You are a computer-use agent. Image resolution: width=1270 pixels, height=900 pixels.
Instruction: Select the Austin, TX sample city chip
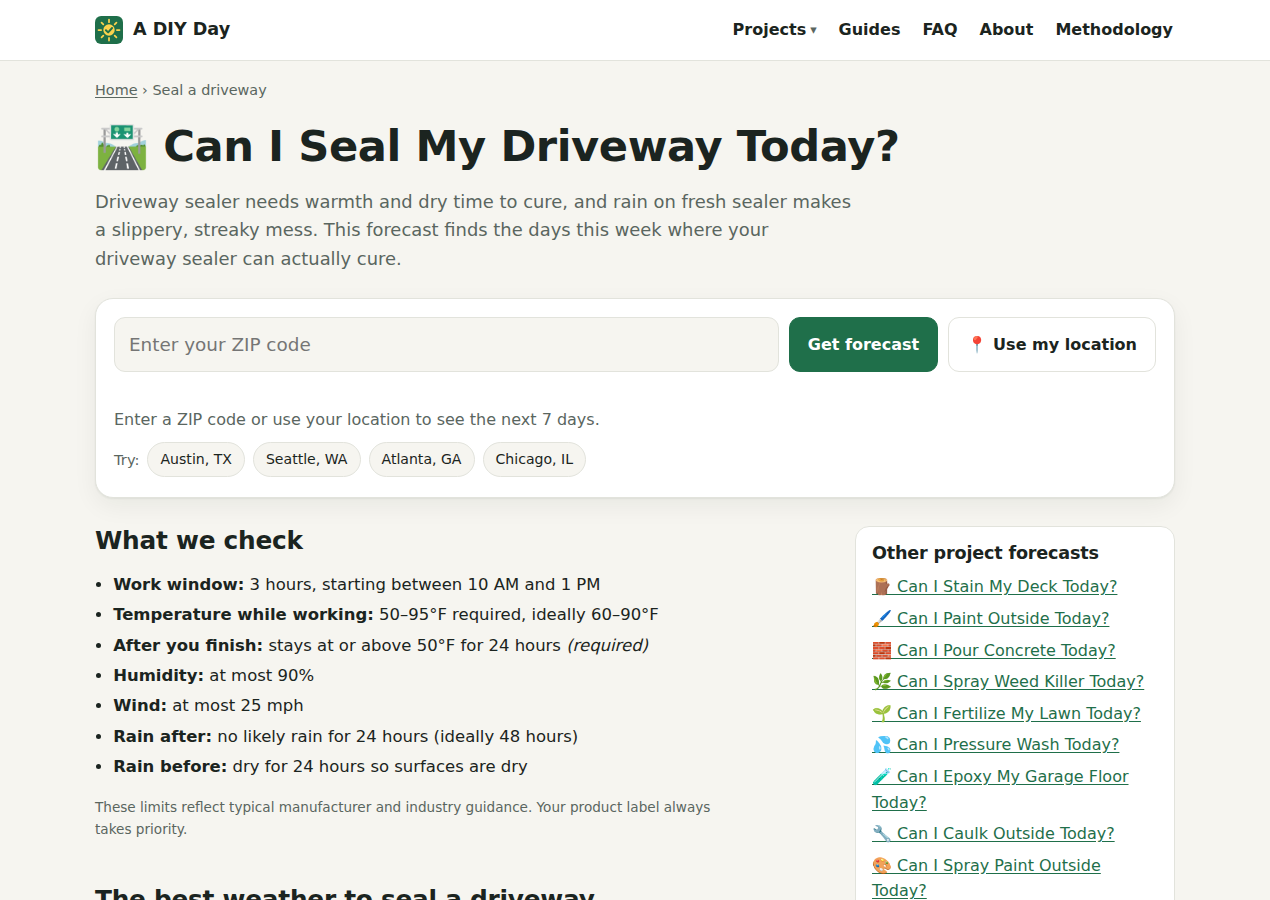pyautogui.click(x=196, y=460)
